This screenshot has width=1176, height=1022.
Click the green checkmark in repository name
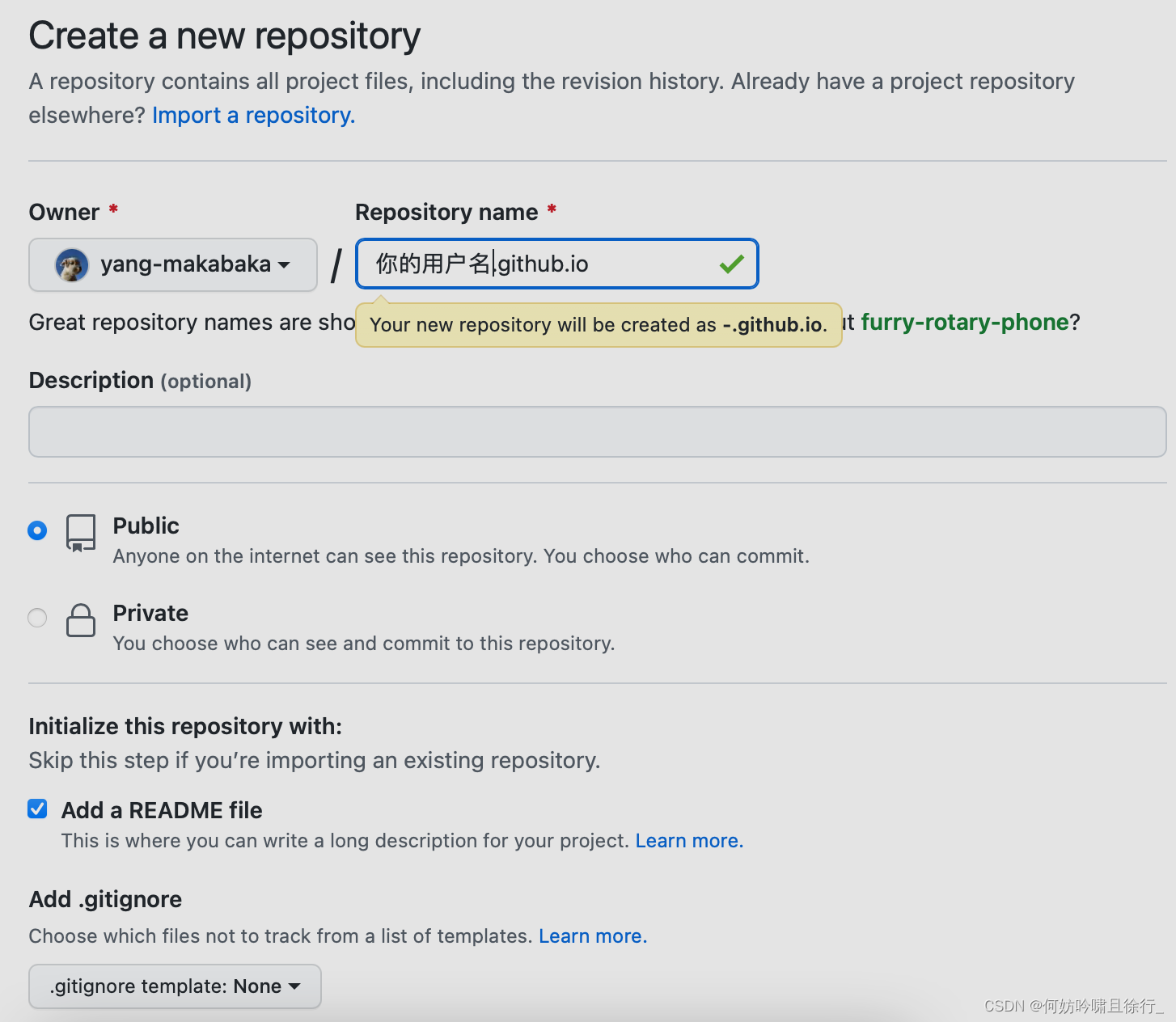pyautogui.click(x=731, y=264)
